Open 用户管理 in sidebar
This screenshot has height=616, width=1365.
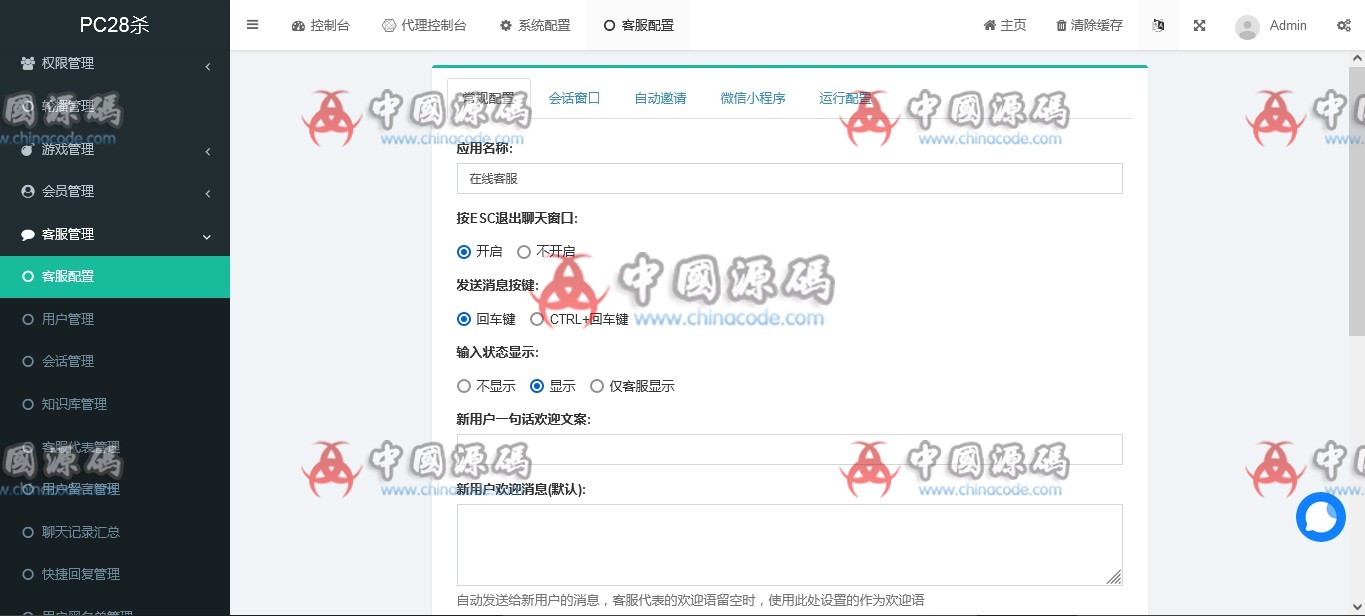pos(115,319)
